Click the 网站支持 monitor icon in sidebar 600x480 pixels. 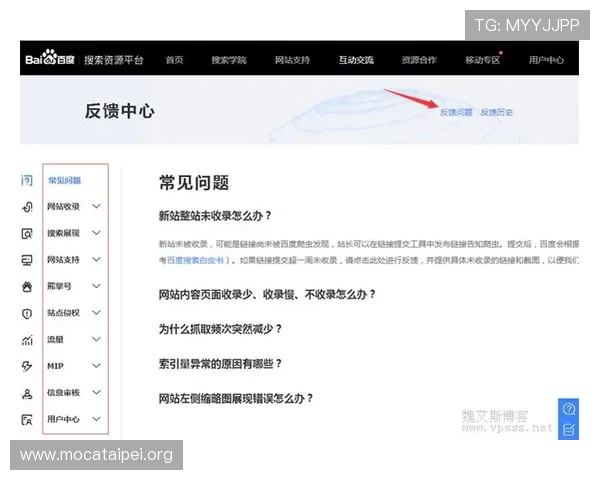click(x=27, y=260)
